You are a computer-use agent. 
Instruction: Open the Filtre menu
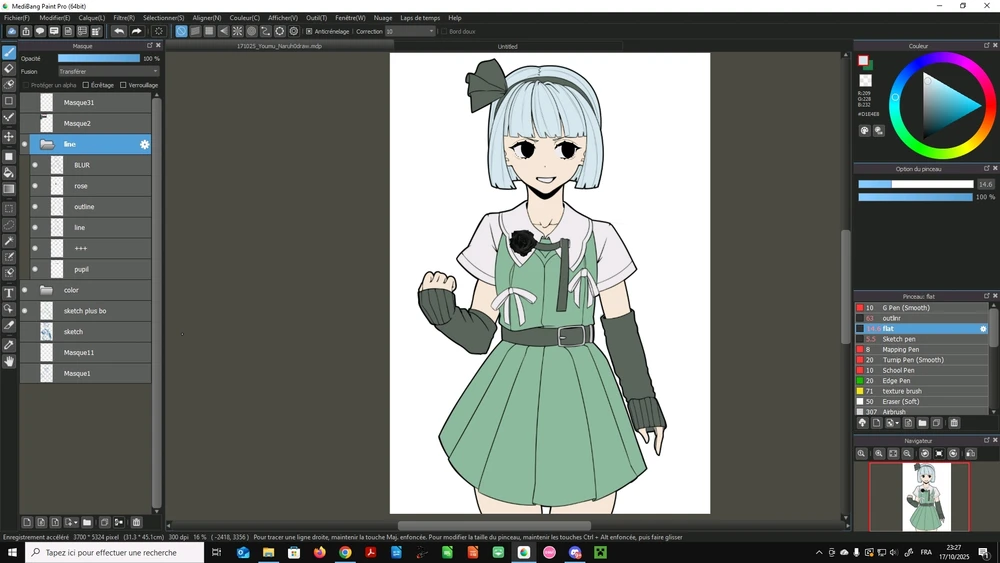[x=124, y=18]
